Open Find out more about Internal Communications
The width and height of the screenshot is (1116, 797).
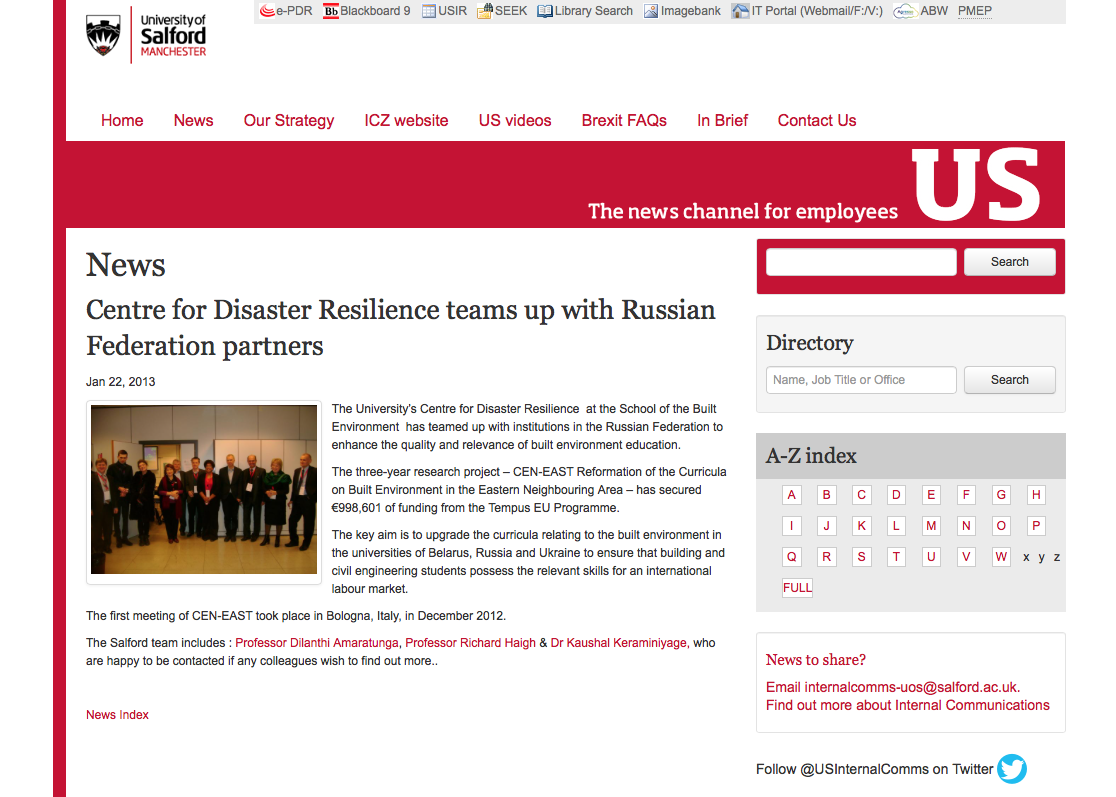907,705
